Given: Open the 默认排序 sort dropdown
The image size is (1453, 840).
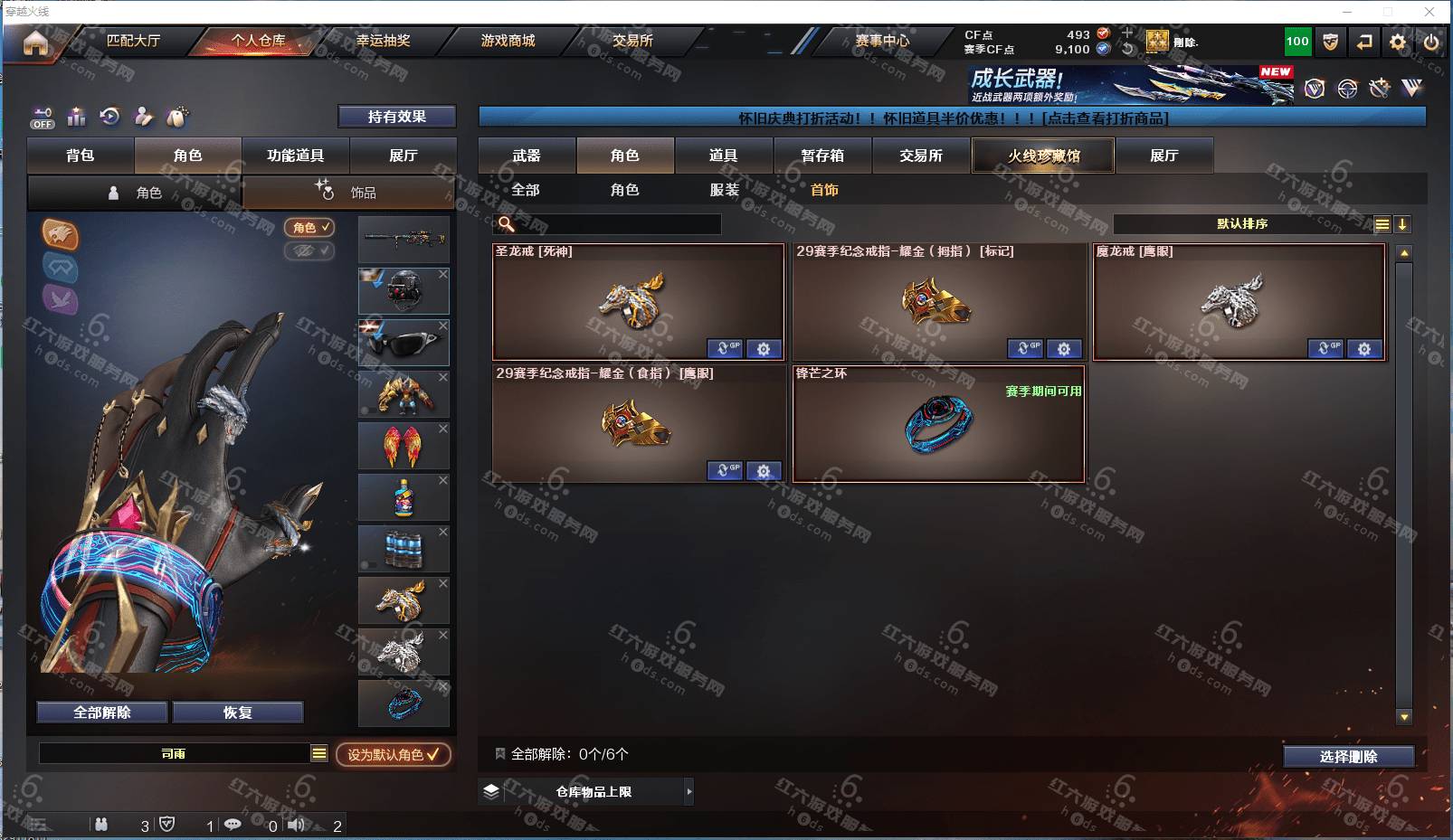Looking at the screenshot, I should coord(1242,224).
